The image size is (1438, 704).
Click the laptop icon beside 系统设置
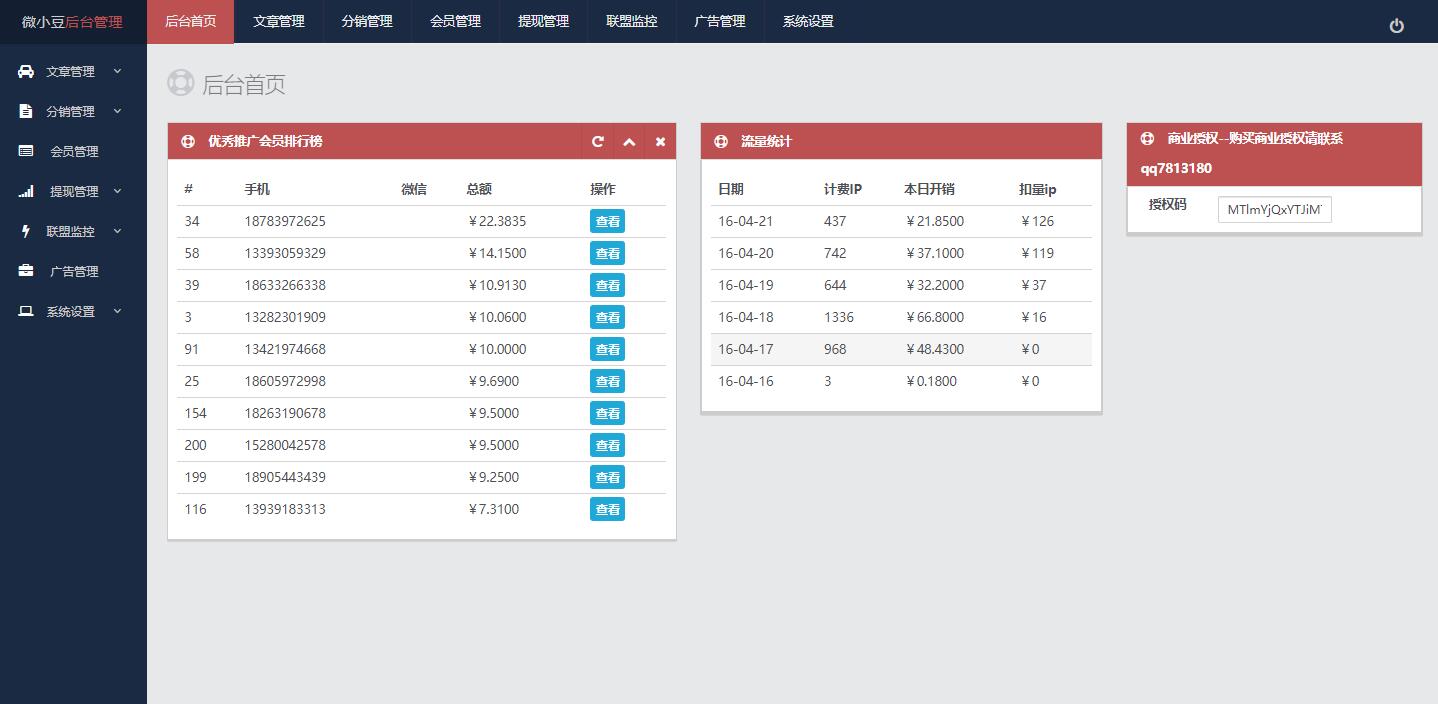tap(26, 312)
